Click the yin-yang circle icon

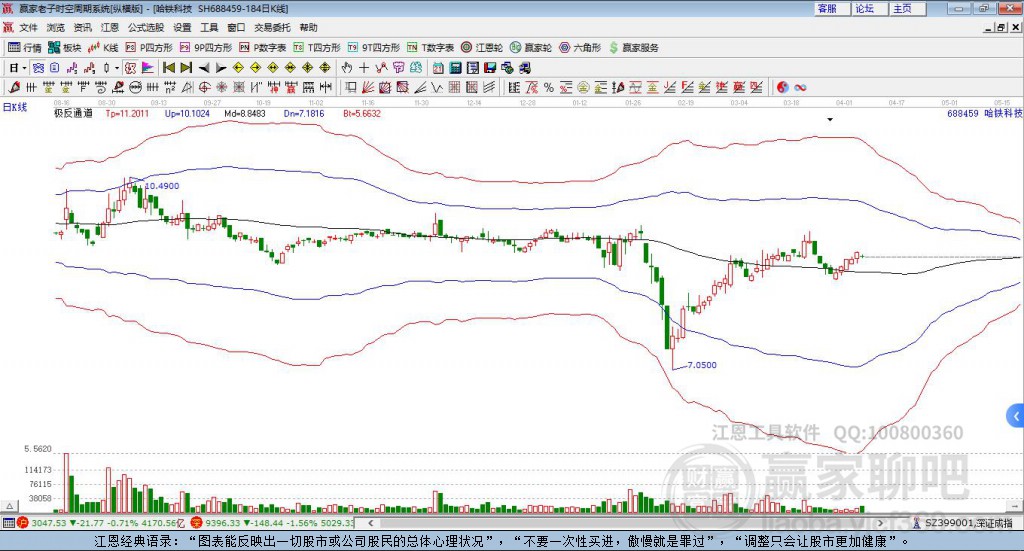point(782,87)
